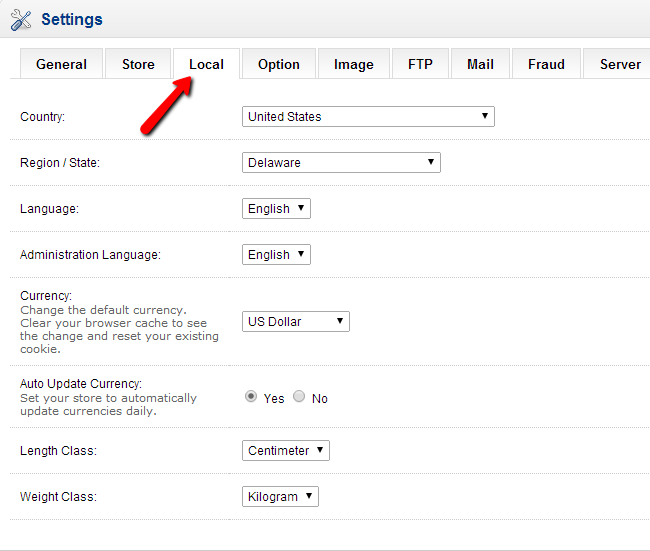The width and height of the screenshot is (650, 551).
Task: Open the Region / State dropdown
Action: pyautogui.click(x=341, y=163)
